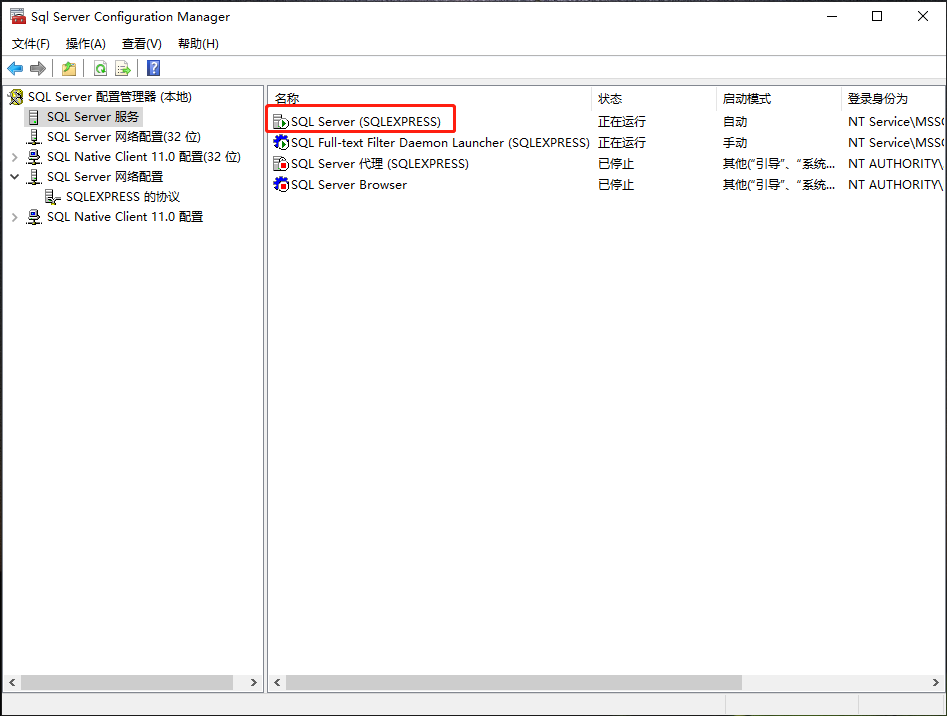Click the Up one level folder icon
This screenshot has height=716, width=947.
69,68
